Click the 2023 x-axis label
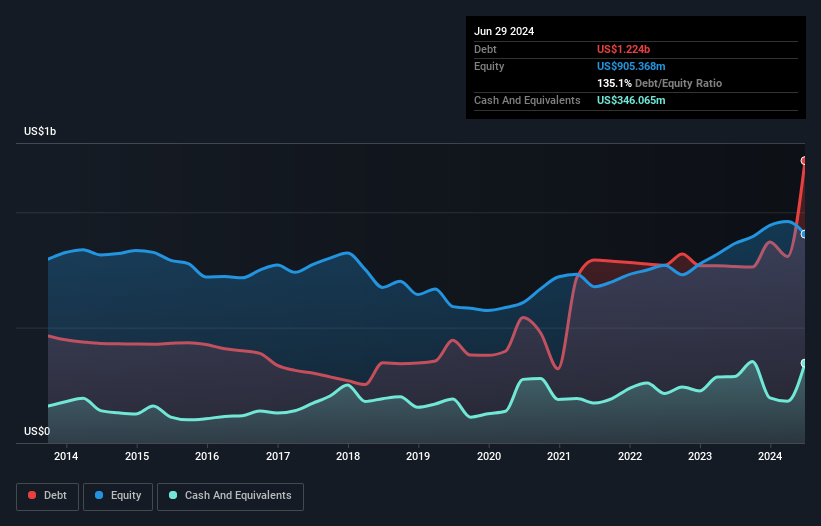The height and width of the screenshot is (526, 821). 700,456
